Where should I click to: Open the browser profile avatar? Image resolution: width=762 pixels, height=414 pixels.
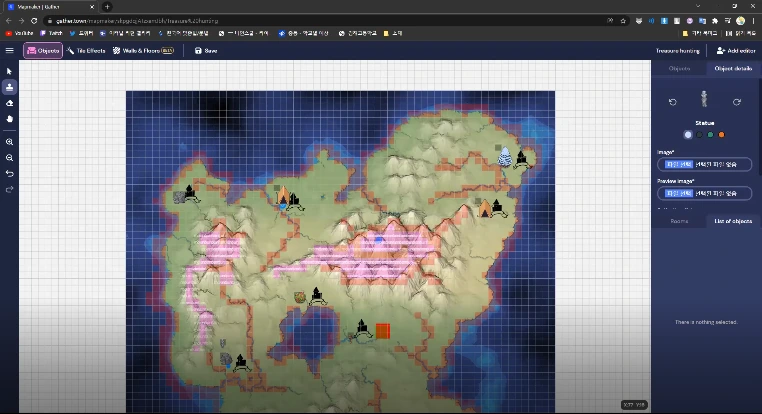tap(741, 21)
